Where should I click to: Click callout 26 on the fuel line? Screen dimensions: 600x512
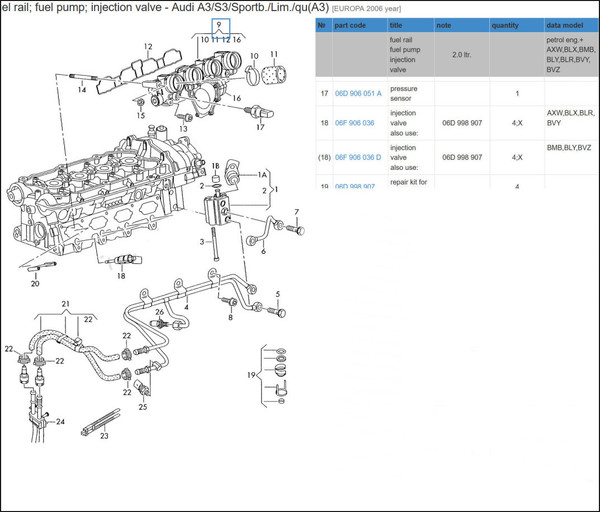pyautogui.click(x=159, y=313)
